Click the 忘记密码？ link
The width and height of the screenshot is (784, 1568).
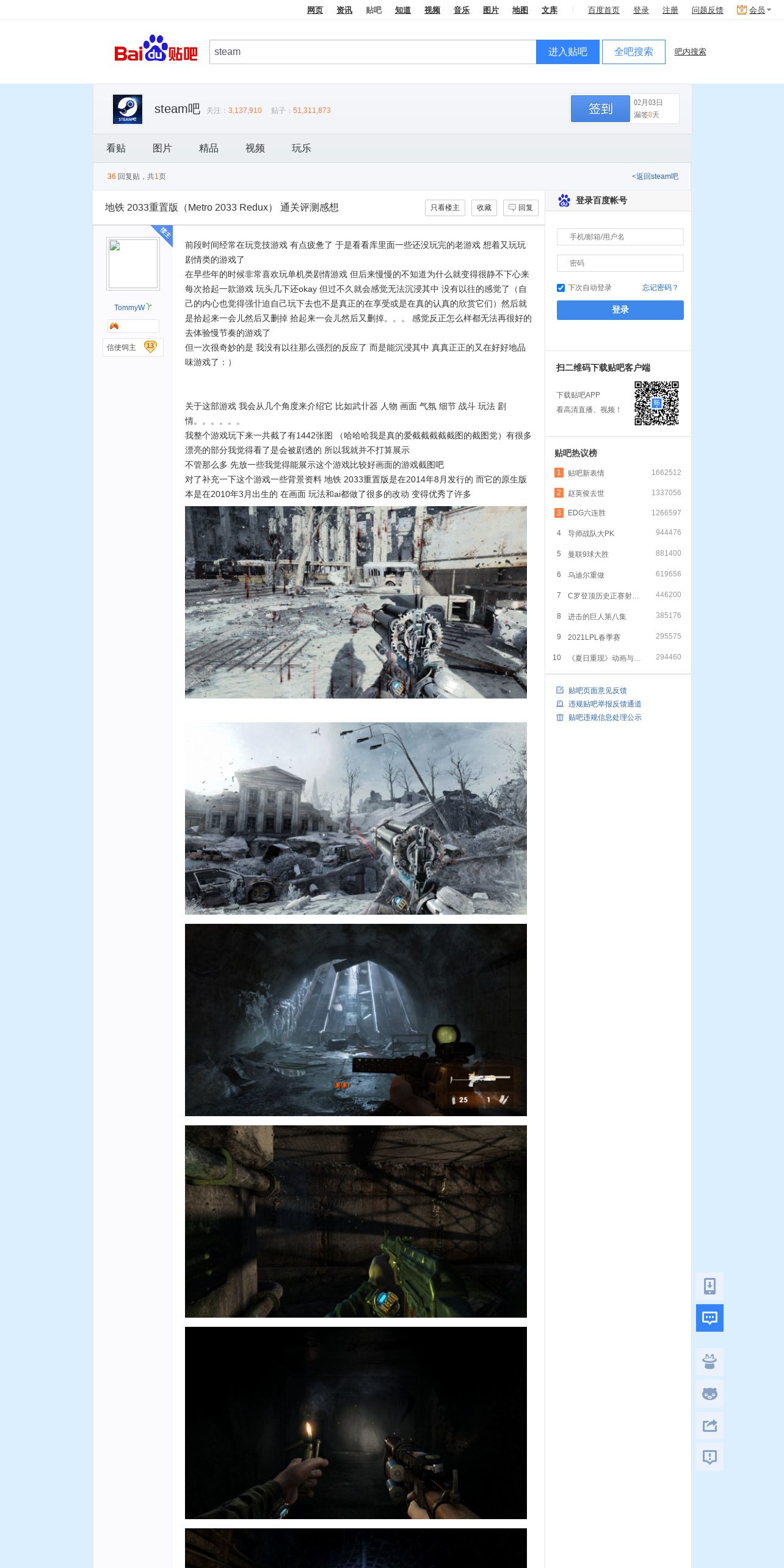click(660, 288)
